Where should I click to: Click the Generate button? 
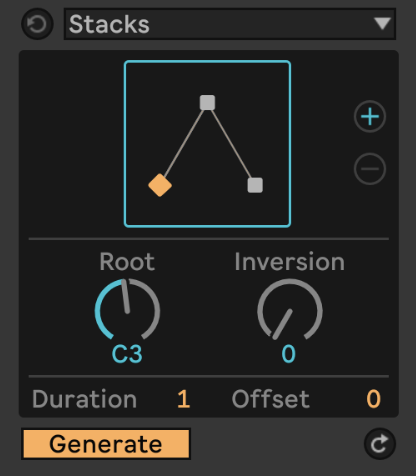(106, 444)
